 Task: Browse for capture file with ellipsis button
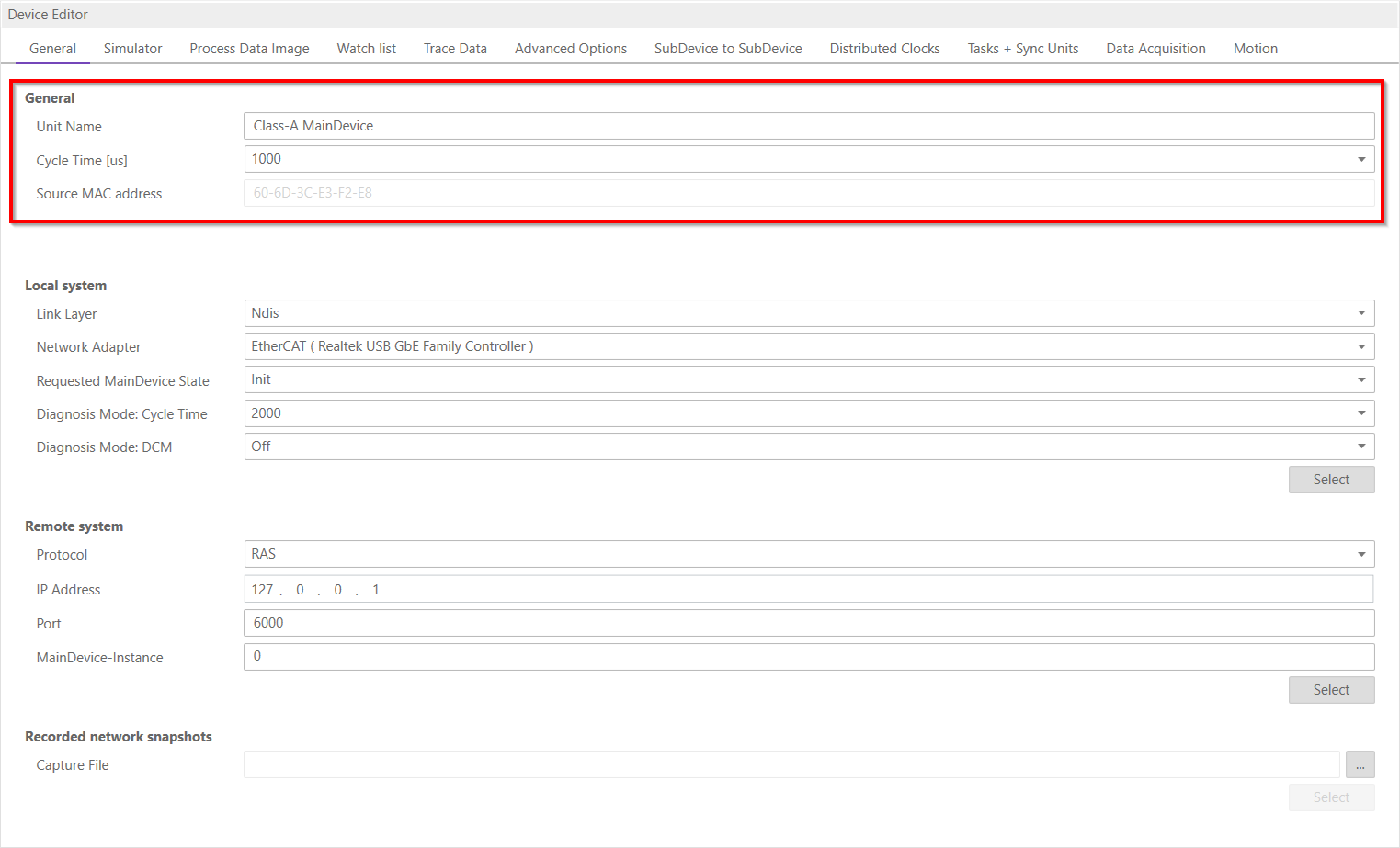point(1360,765)
